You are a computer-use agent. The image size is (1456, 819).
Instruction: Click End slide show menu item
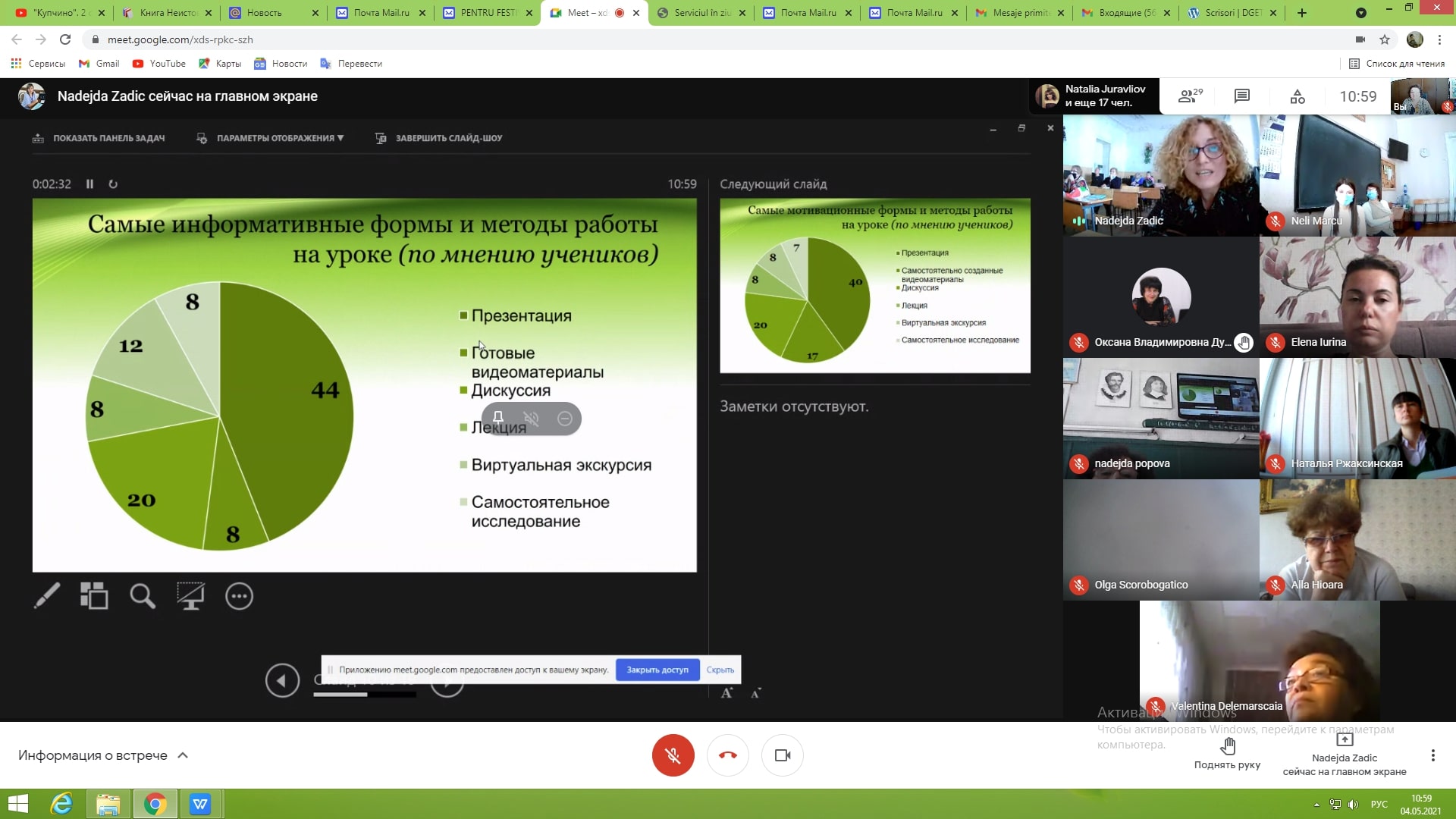439,138
